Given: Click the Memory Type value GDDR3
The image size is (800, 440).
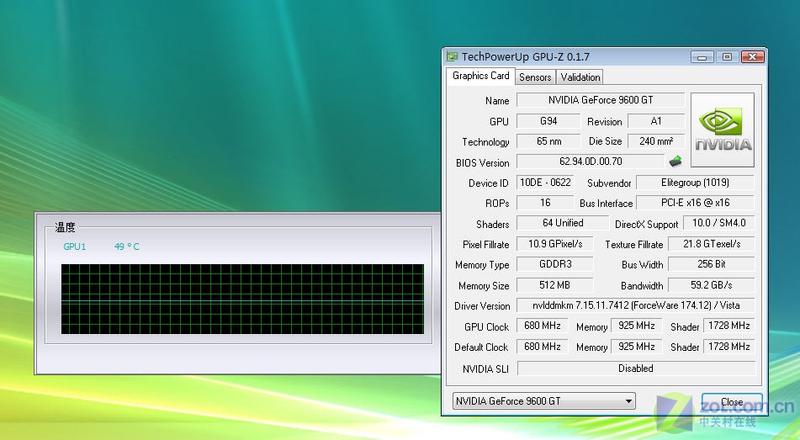Looking at the screenshot, I should coord(555,264).
